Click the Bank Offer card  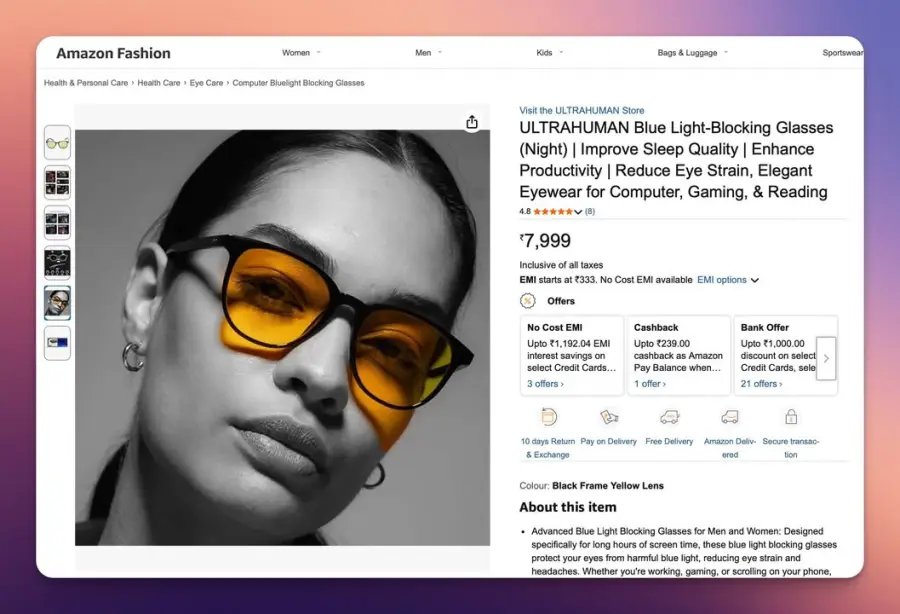click(785, 355)
